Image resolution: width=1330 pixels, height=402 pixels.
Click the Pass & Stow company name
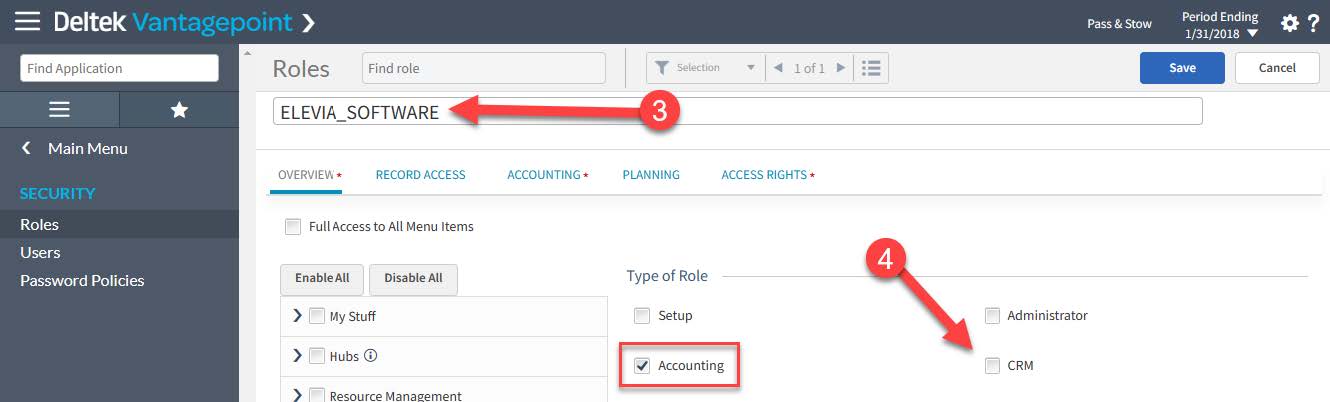click(x=1119, y=23)
